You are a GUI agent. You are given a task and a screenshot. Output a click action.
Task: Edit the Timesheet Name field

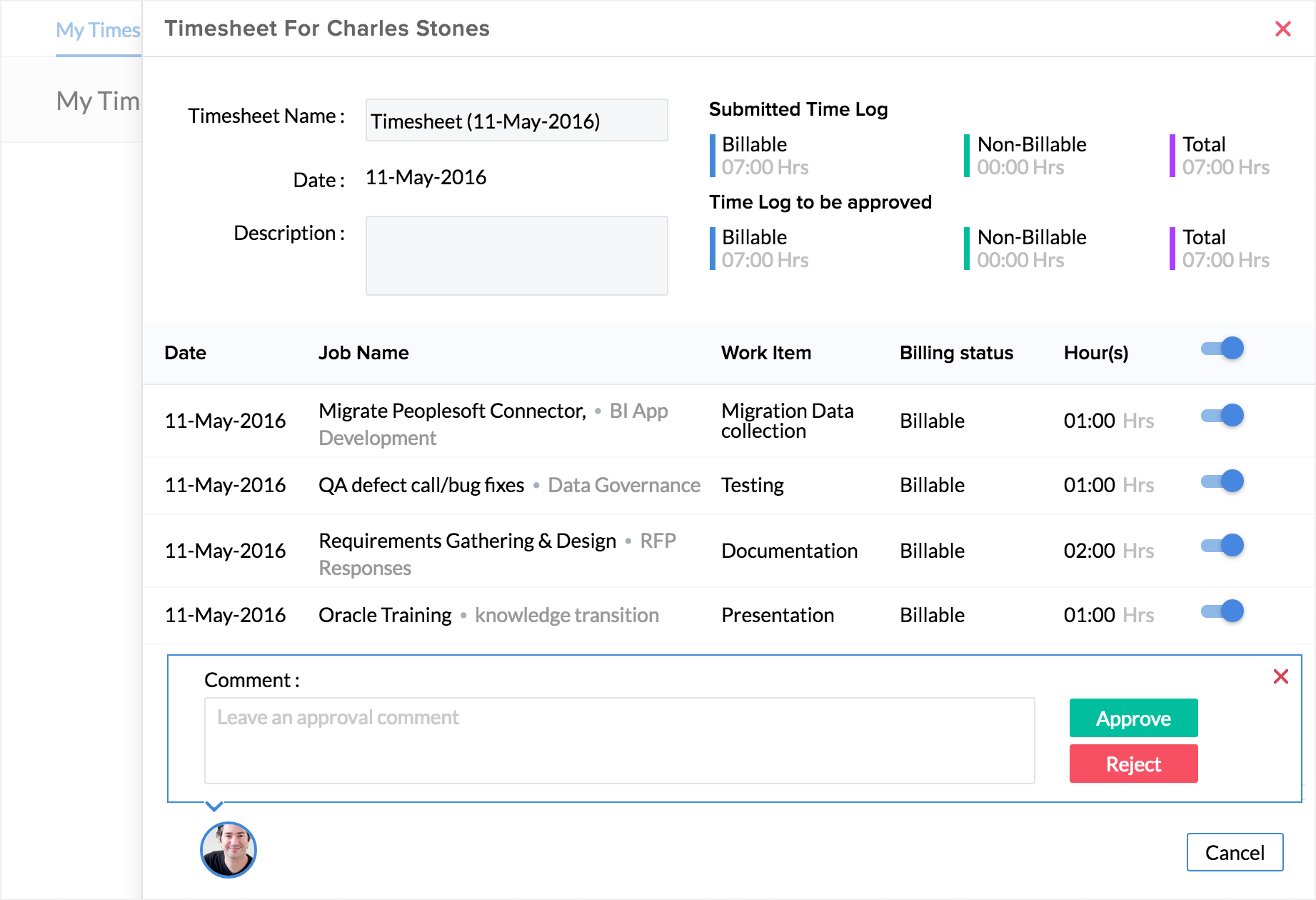tap(516, 121)
